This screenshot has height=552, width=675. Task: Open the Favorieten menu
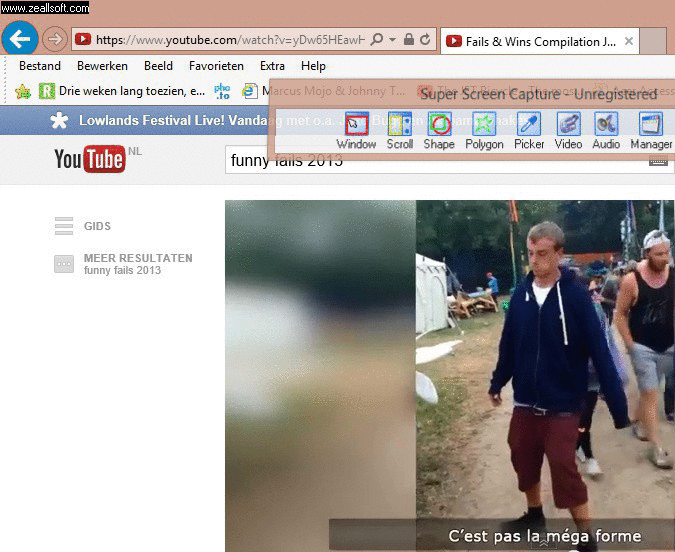click(216, 66)
